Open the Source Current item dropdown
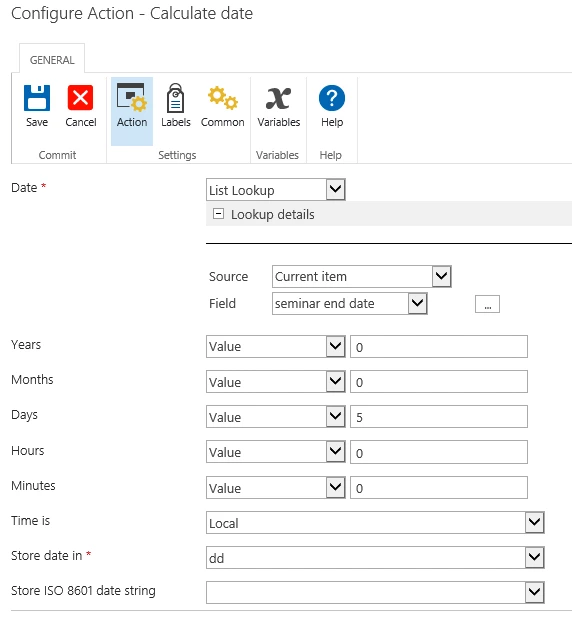This screenshot has width=572, height=617. pyautogui.click(x=362, y=276)
